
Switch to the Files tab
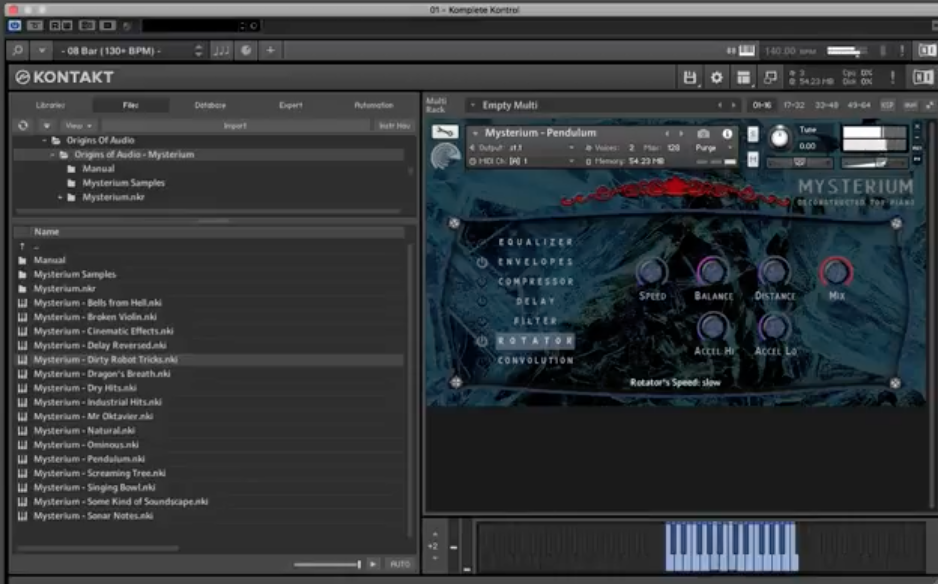[130, 105]
